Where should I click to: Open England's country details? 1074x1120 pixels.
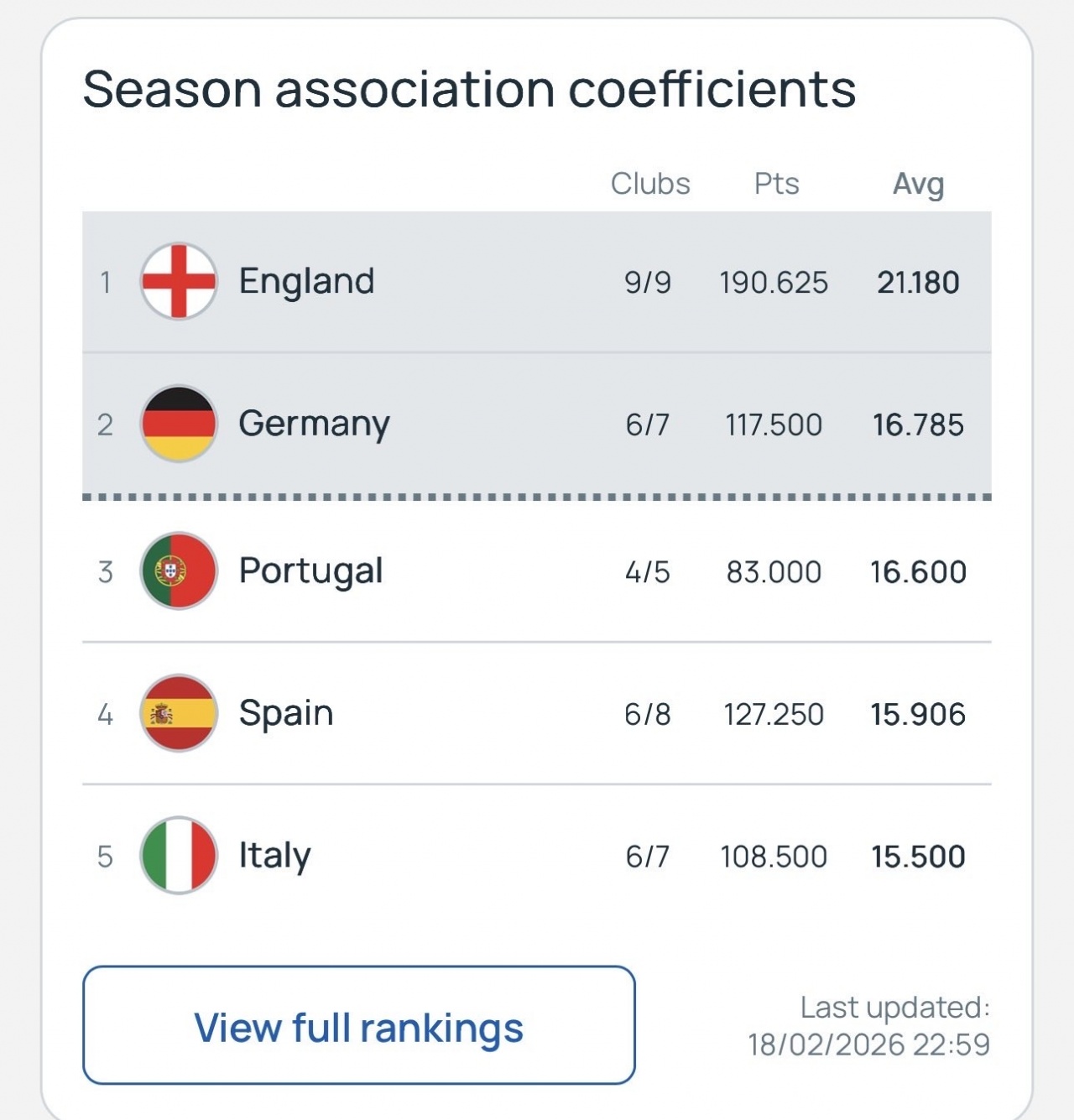[x=306, y=281]
